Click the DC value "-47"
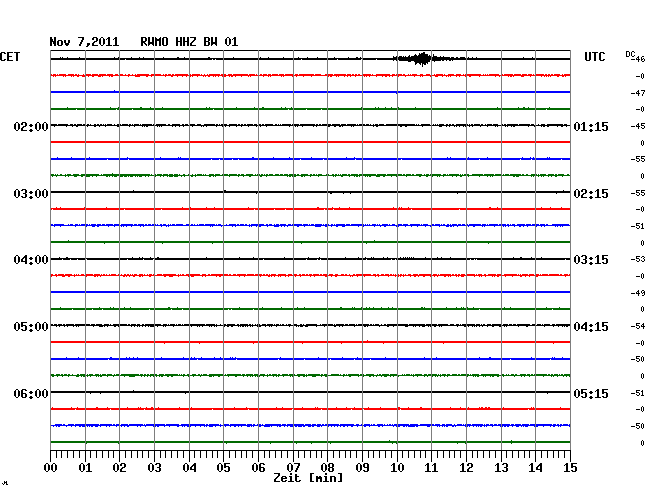The width and height of the screenshot is (650, 494). 638,93
